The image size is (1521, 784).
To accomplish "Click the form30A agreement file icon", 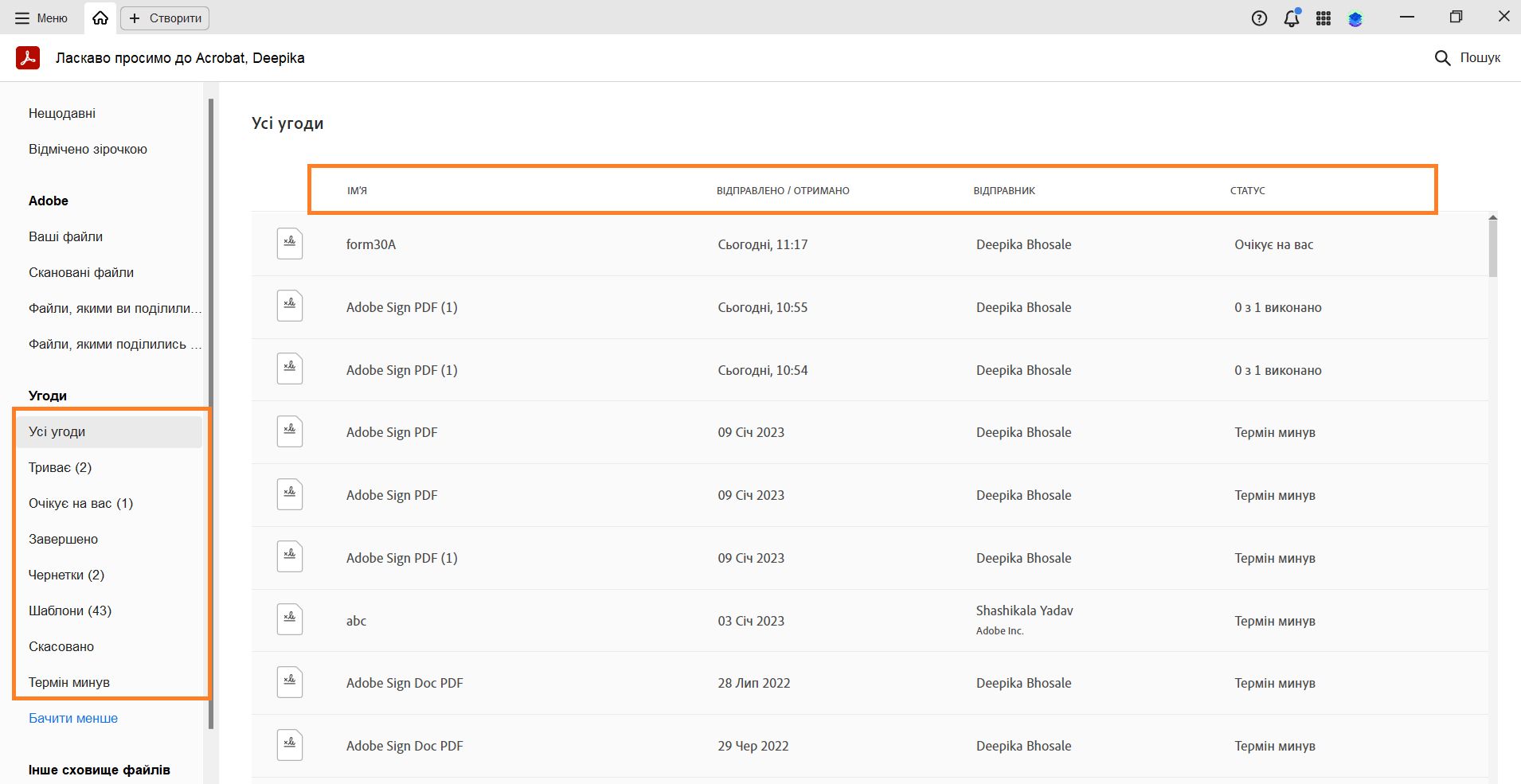I will 290,244.
